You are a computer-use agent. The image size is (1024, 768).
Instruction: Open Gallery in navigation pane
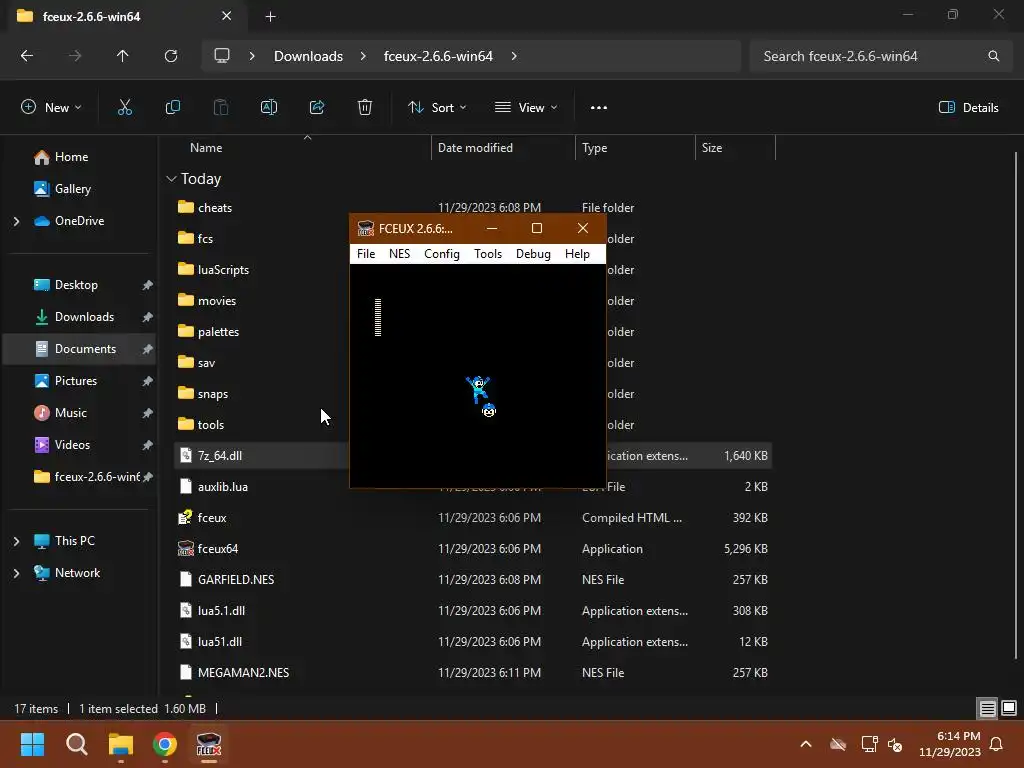pyautogui.click(x=72, y=189)
